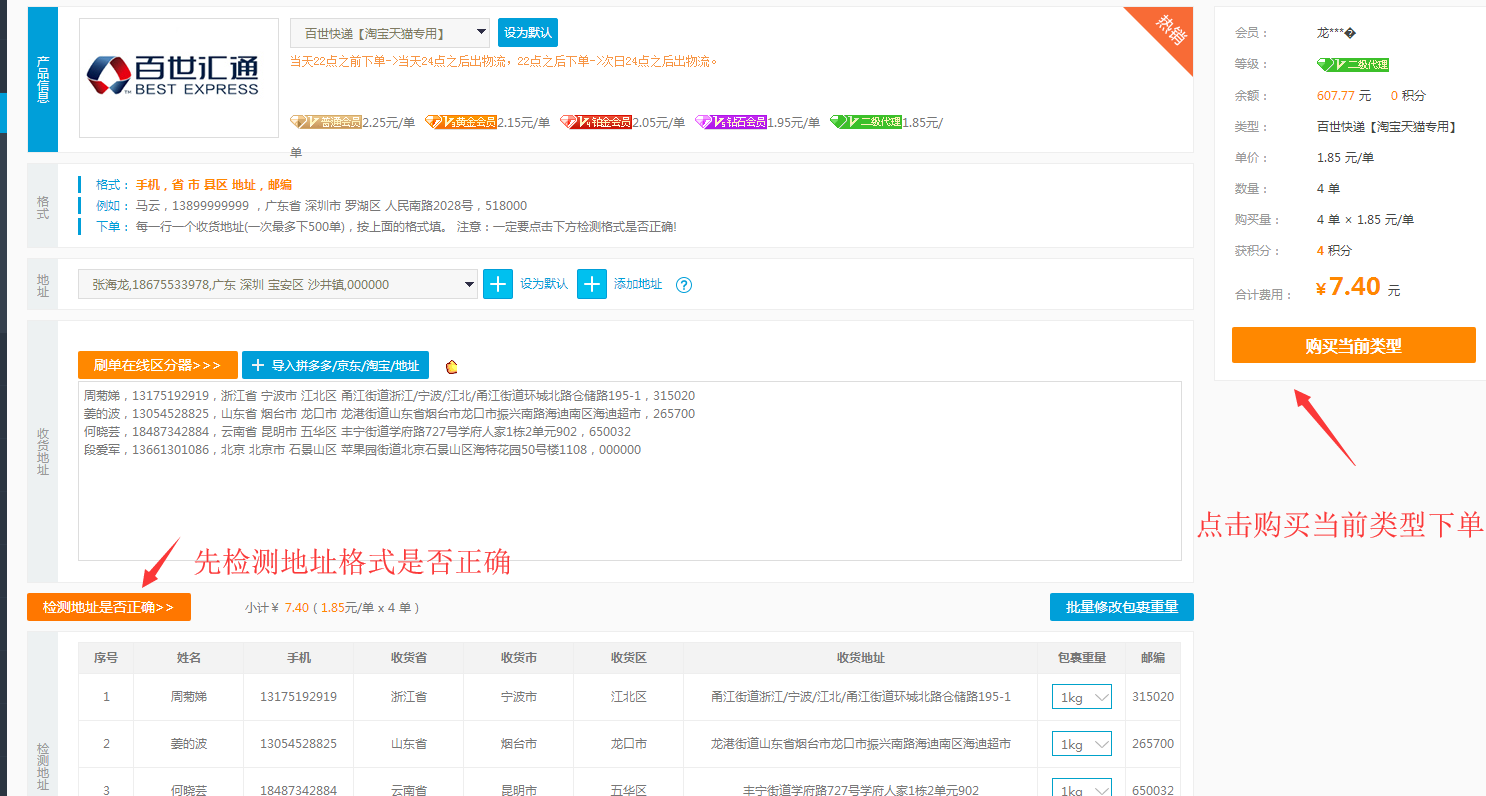The image size is (1486, 796).
Task: Click the phone cell 13175192919 in the table
Action: pos(299,697)
